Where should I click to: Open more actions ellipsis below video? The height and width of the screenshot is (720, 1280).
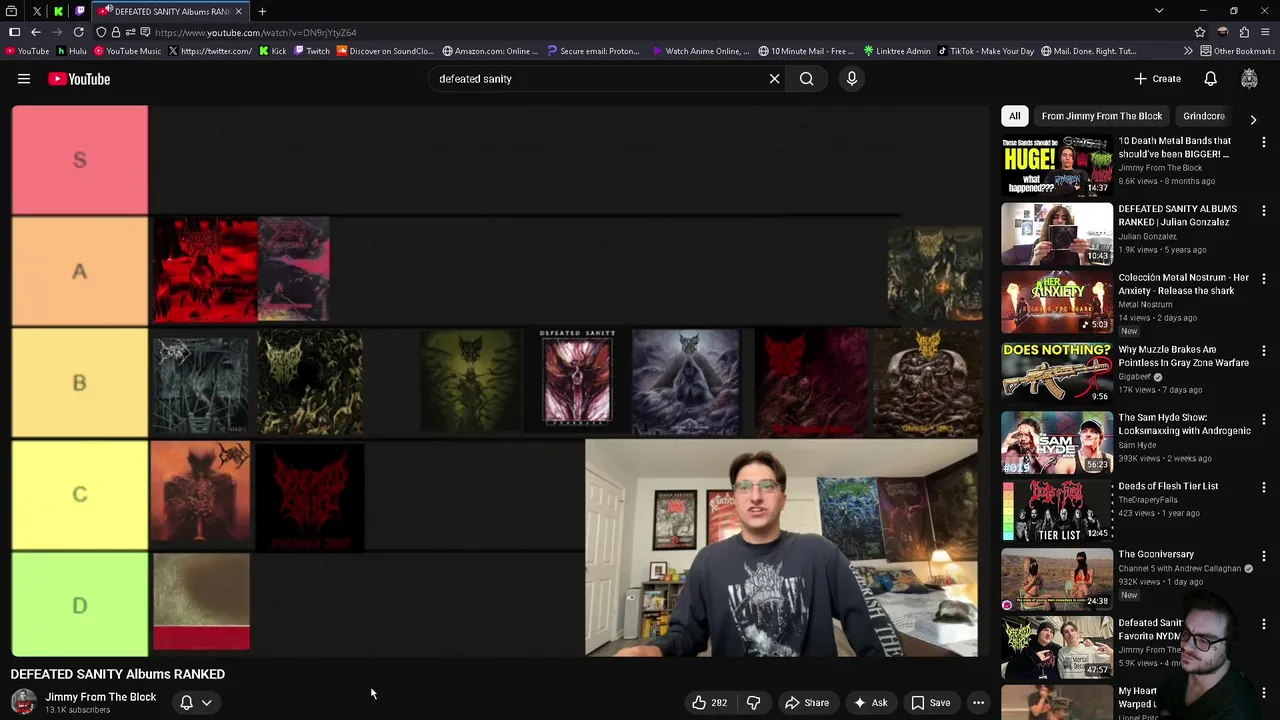coord(978,703)
